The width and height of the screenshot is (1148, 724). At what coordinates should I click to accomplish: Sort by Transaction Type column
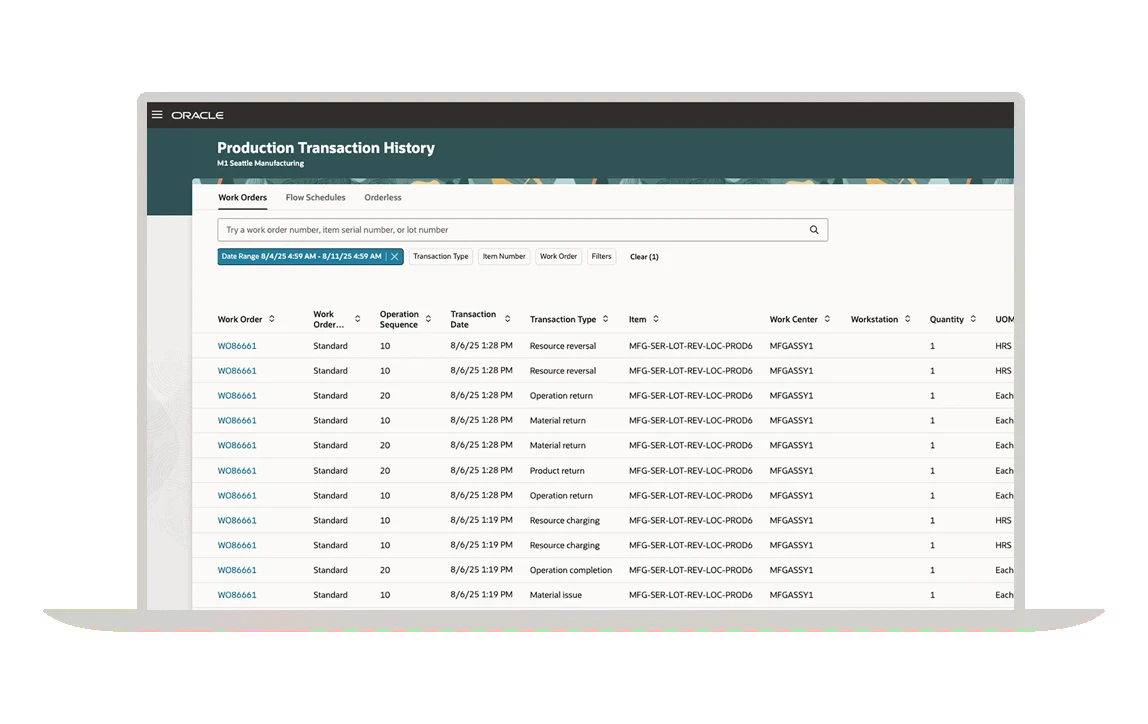point(606,320)
